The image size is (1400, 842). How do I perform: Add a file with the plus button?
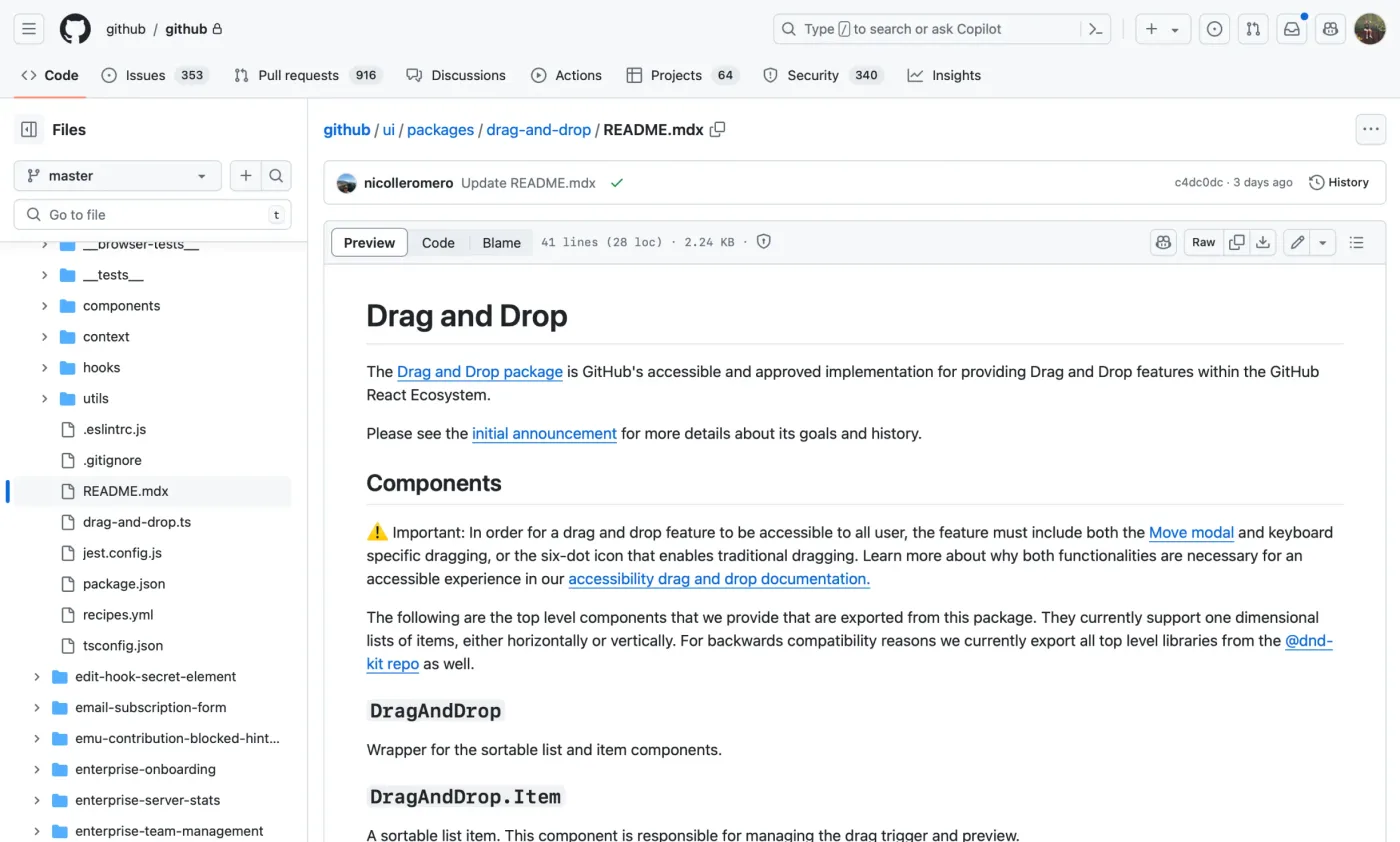245,176
